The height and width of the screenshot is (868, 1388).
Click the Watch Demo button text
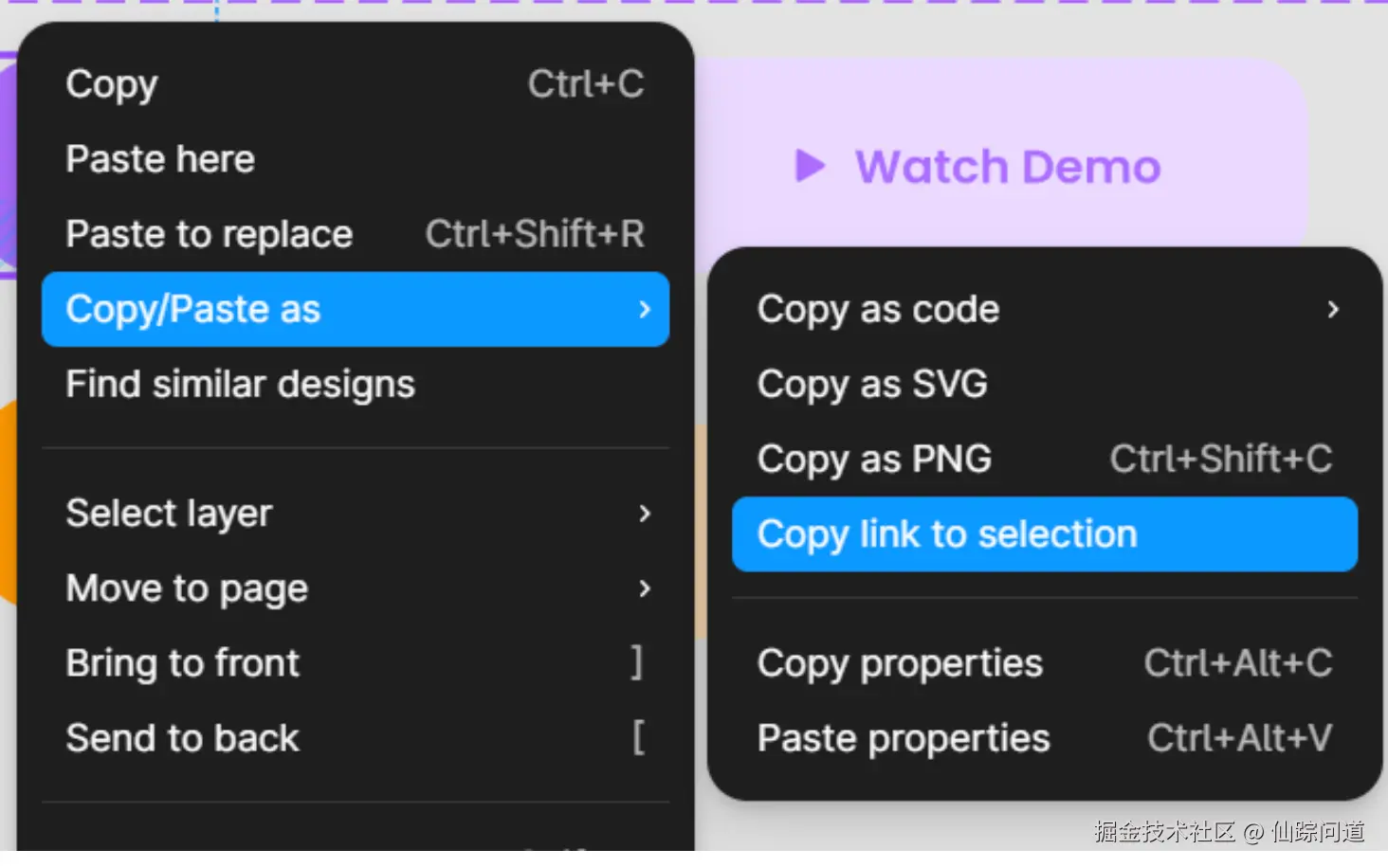pyautogui.click(x=1008, y=167)
